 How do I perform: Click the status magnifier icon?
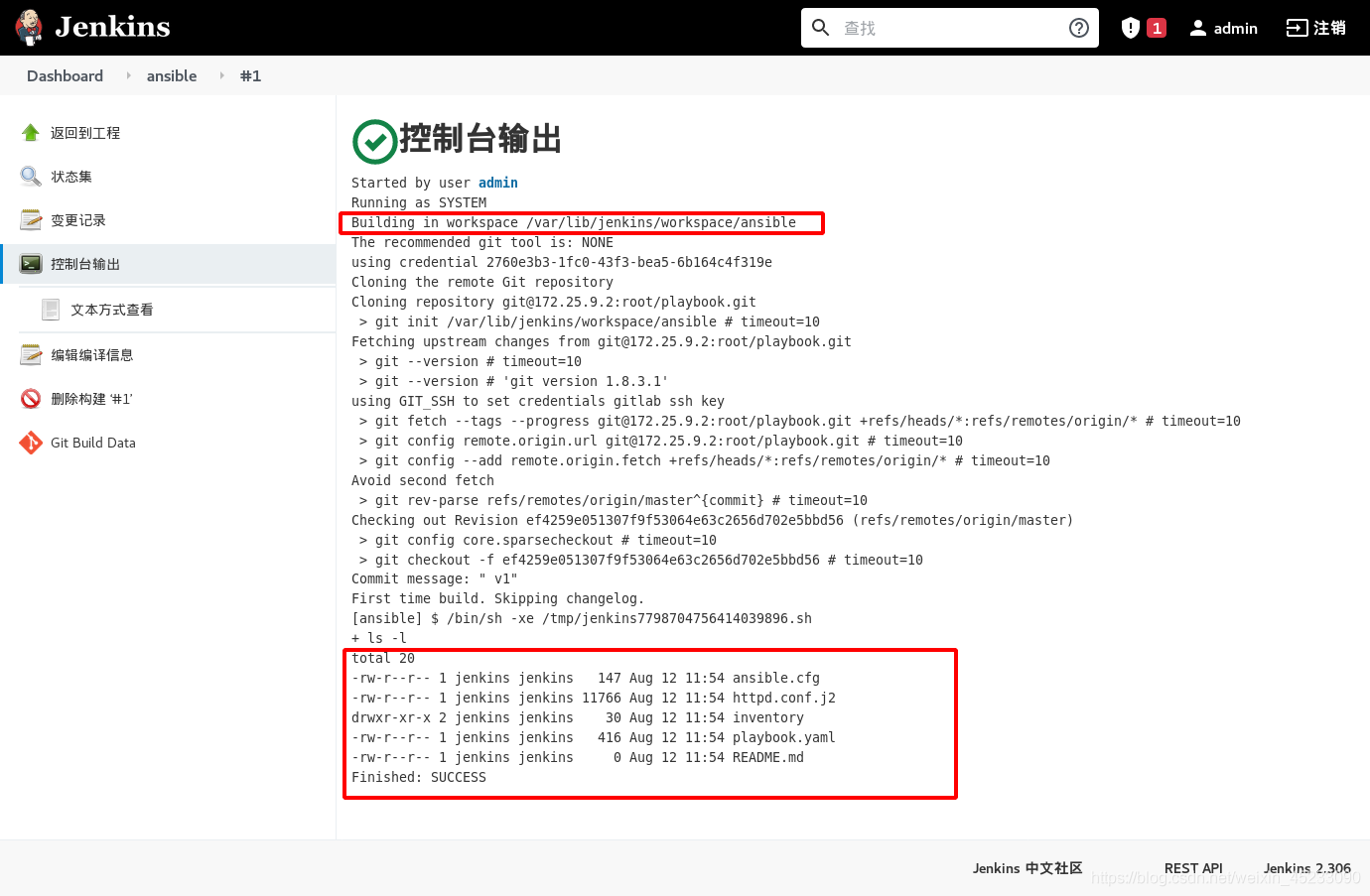31,177
